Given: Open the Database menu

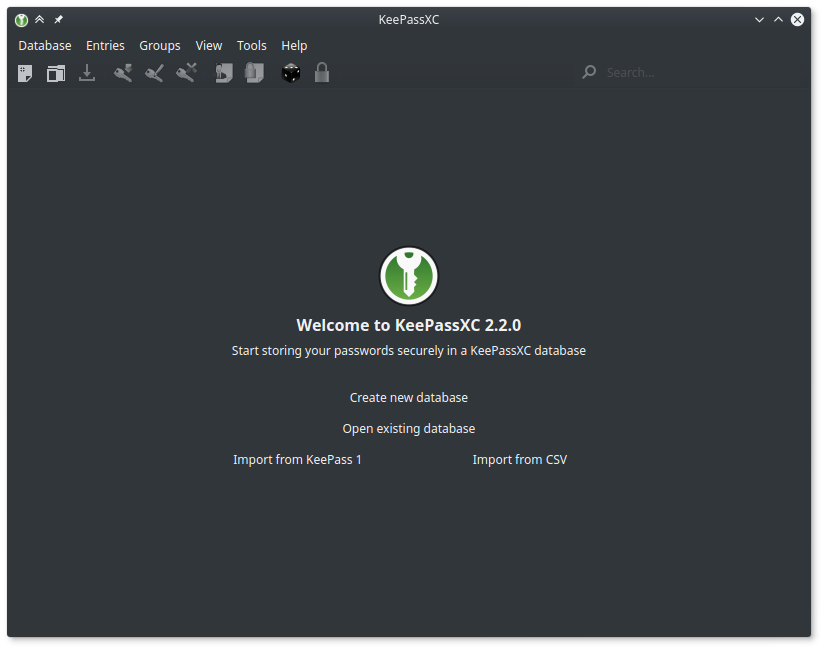Looking at the screenshot, I should pos(45,46).
